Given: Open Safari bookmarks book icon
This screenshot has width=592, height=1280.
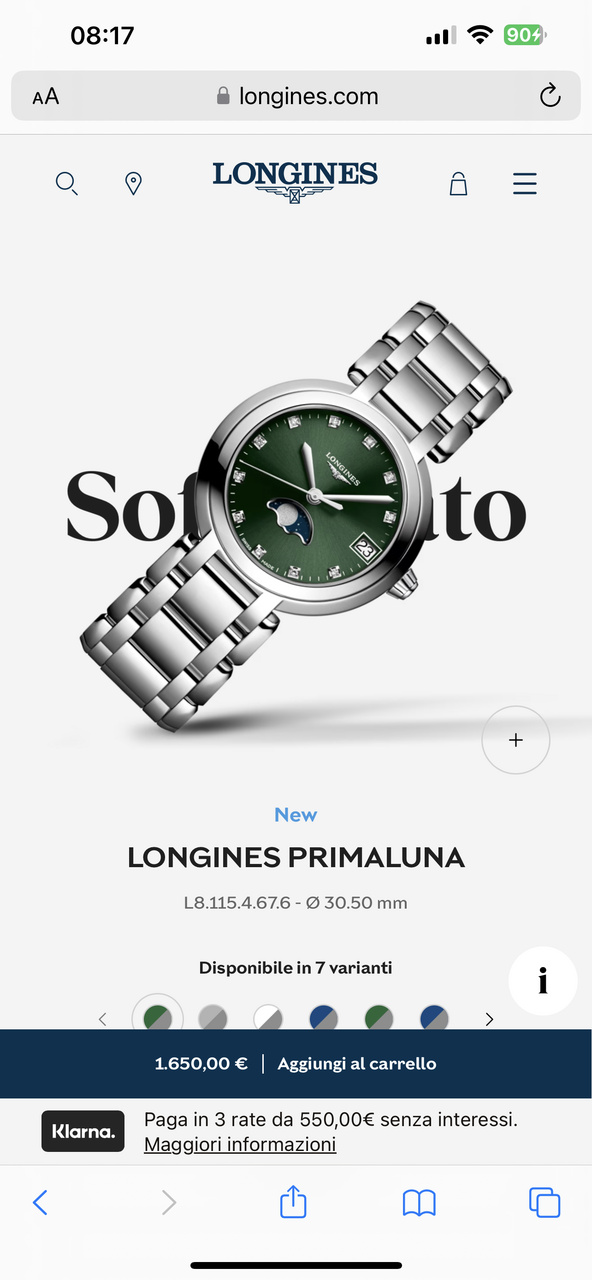Looking at the screenshot, I should (x=419, y=1202).
